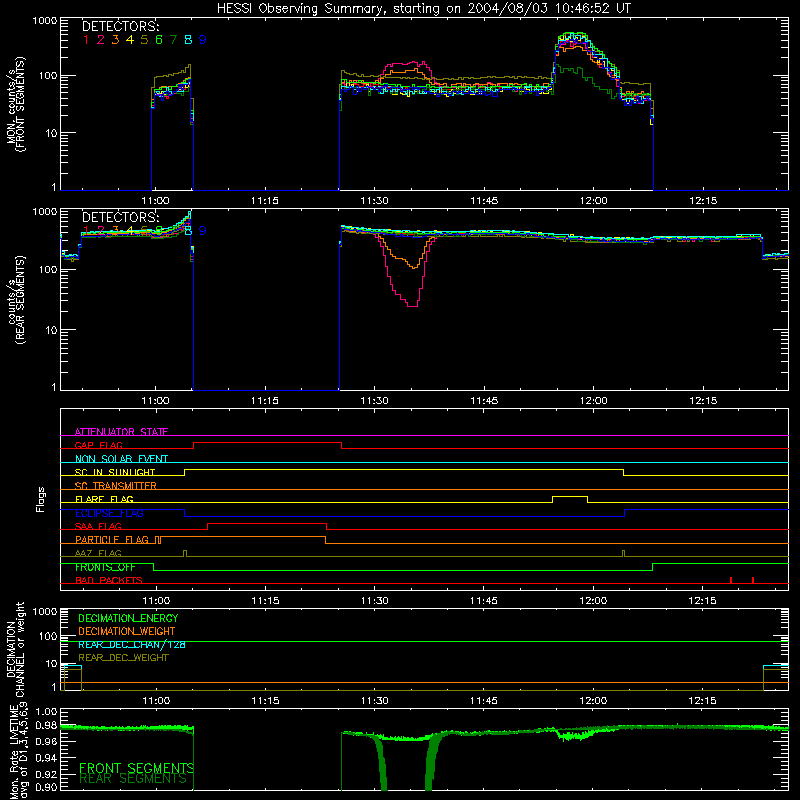Click the 0.92 tick label on the livetime axis
The height and width of the screenshot is (800, 800).
46,774
